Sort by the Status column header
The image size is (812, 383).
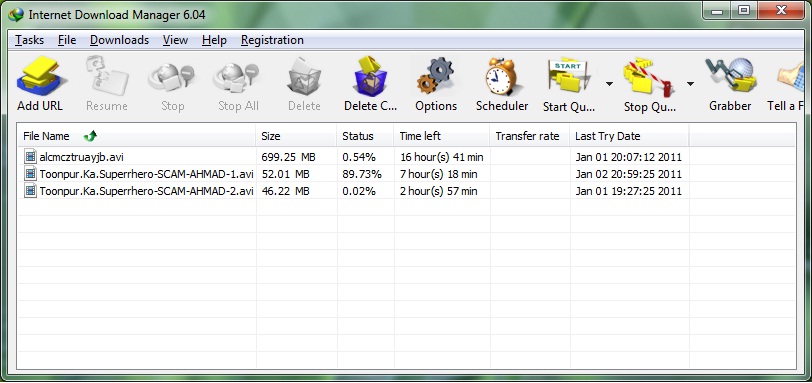[365, 136]
